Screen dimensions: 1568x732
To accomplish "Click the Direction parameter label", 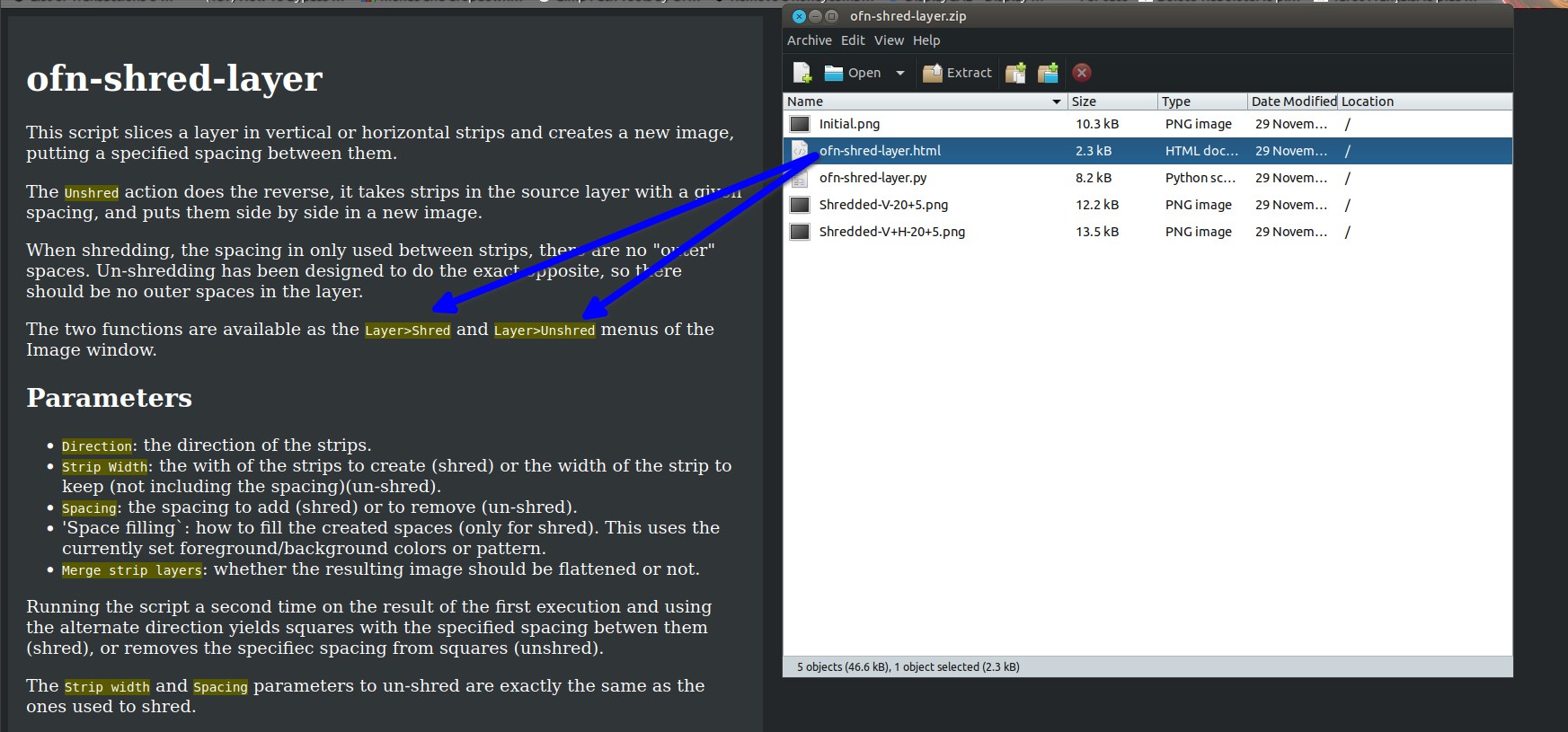I will 97,445.
